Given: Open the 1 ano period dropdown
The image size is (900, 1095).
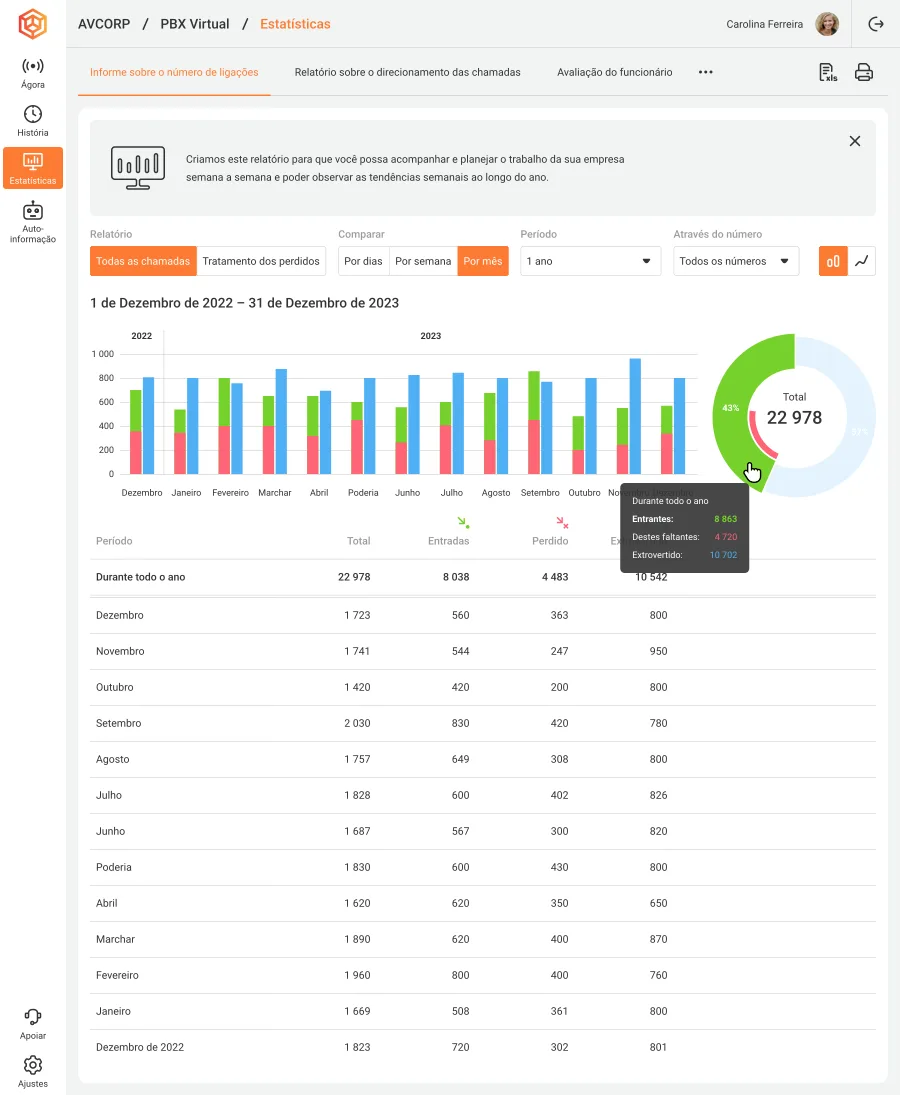Looking at the screenshot, I should pyautogui.click(x=590, y=261).
